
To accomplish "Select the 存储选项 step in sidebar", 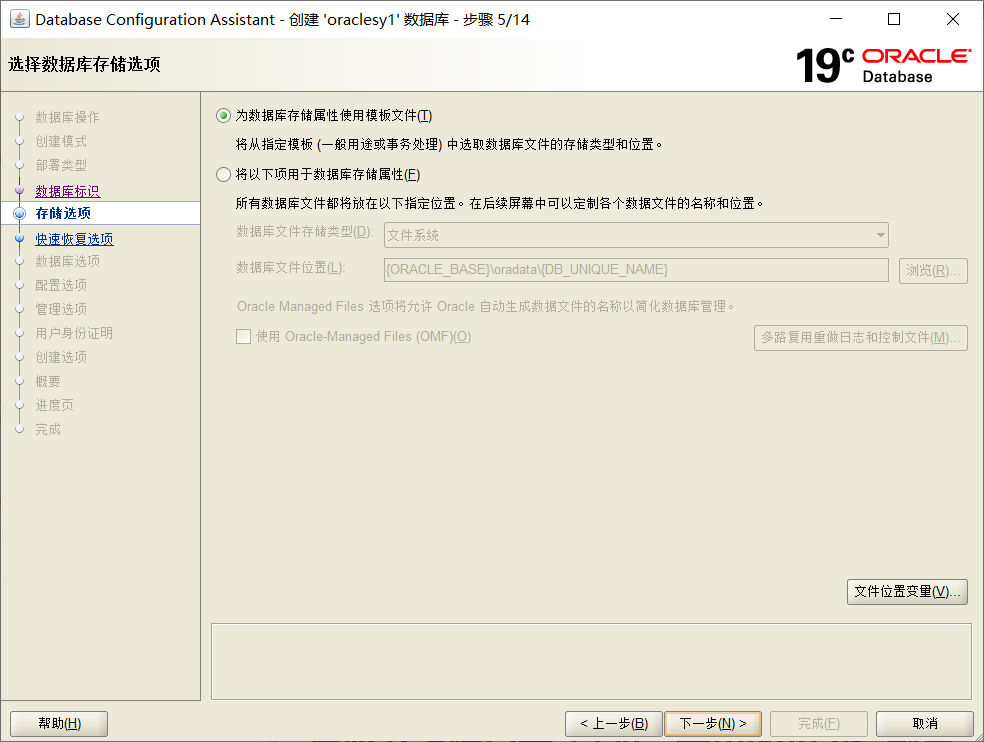I will click(63, 213).
